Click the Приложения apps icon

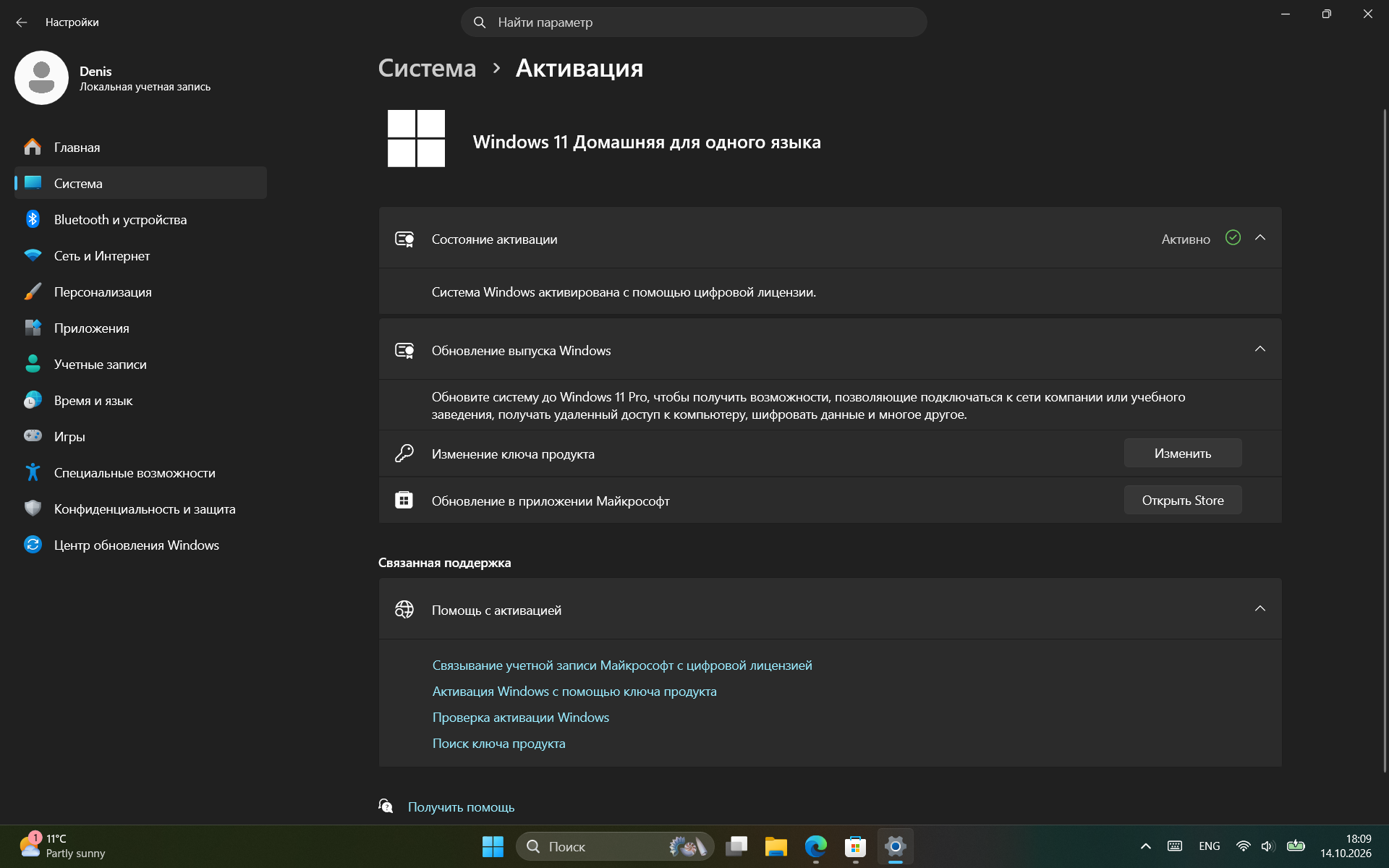tap(33, 328)
